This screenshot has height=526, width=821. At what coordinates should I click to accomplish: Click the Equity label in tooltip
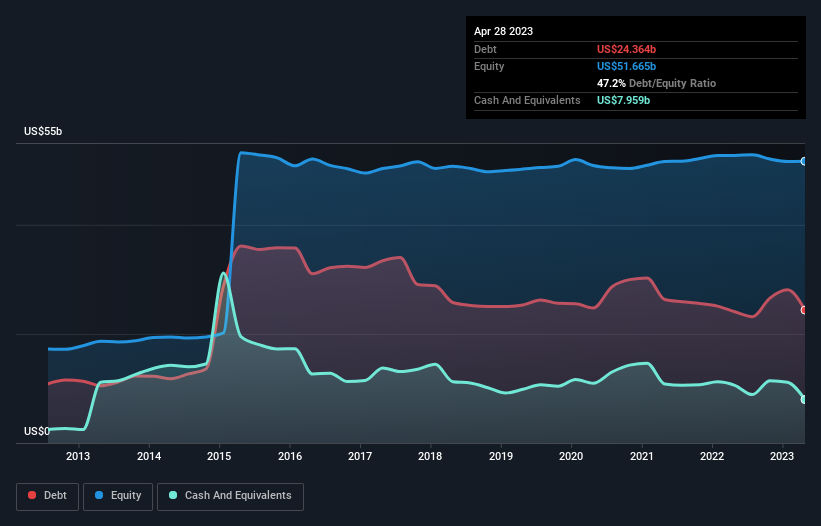click(489, 66)
